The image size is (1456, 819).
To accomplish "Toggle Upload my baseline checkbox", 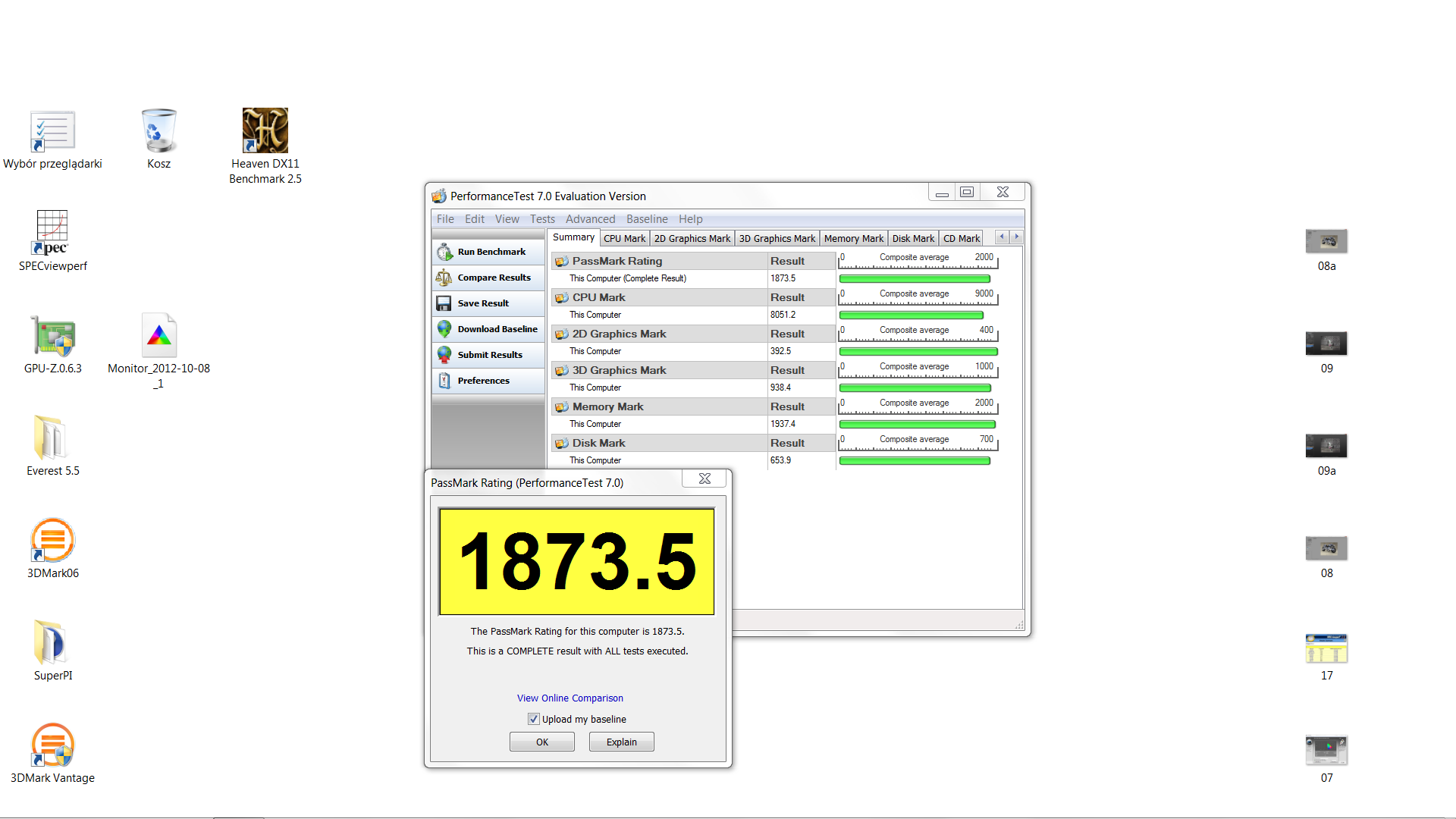I will (534, 719).
